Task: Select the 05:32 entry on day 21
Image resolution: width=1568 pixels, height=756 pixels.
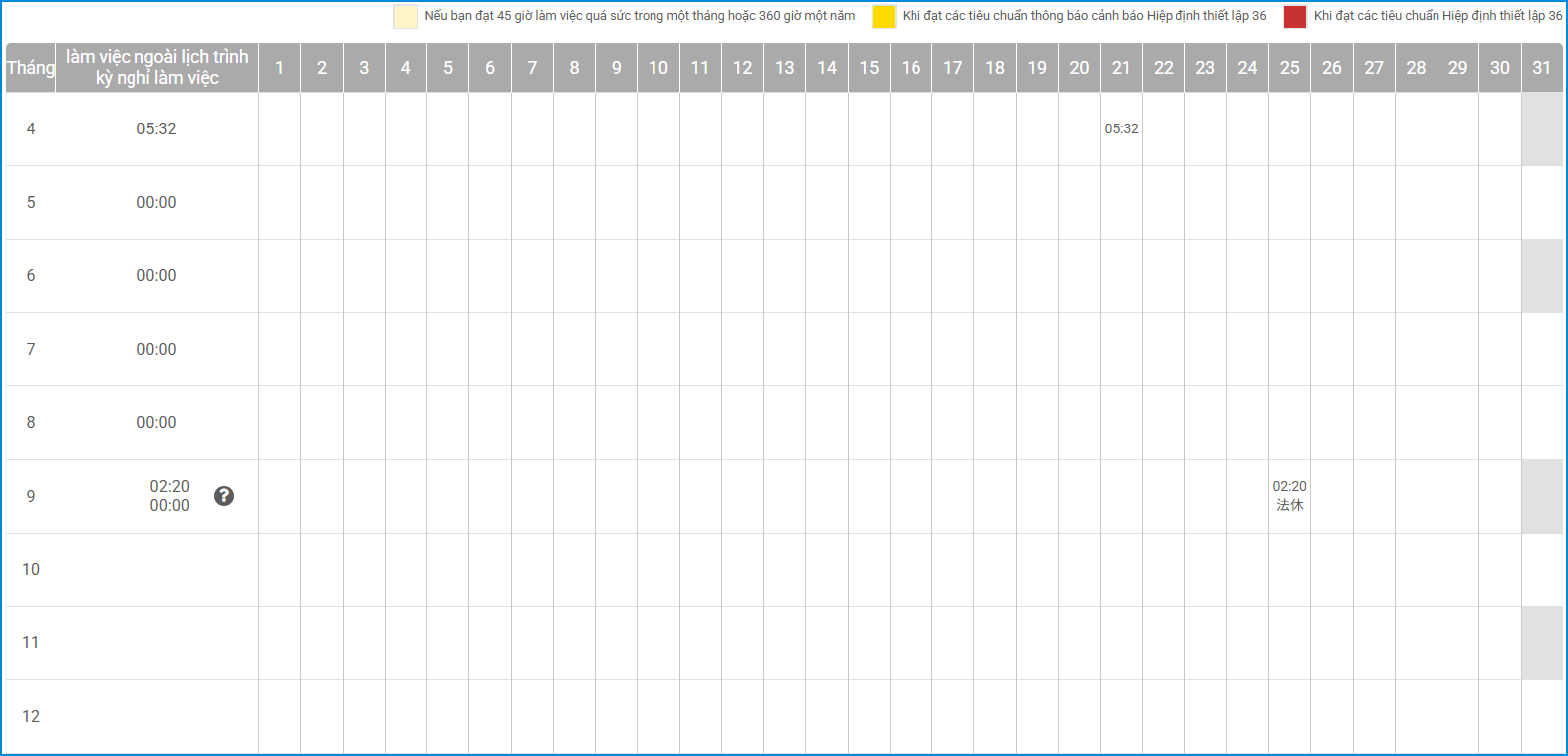Action: pyautogui.click(x=1121, y=128)
